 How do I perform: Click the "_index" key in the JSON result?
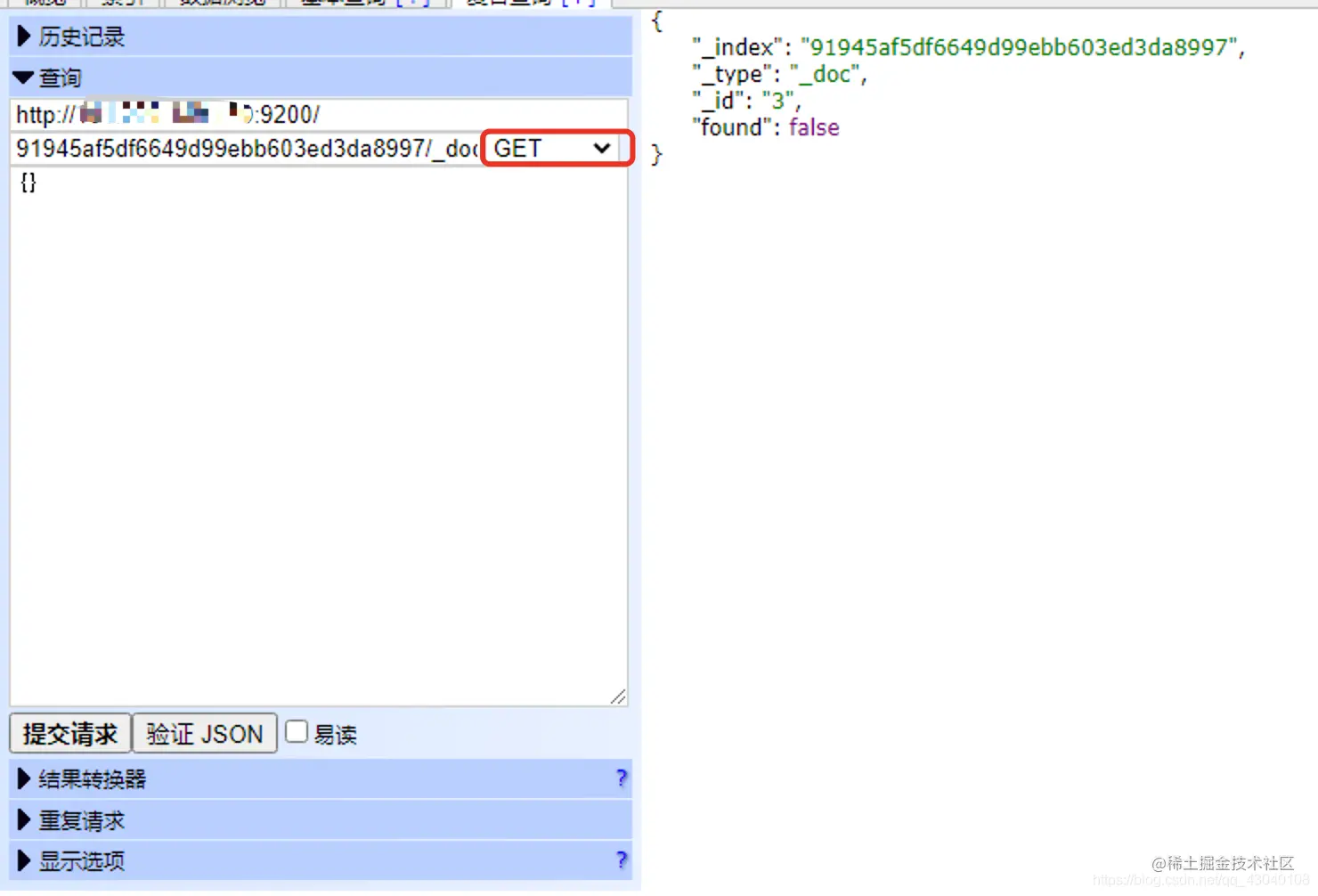point(738,47)
